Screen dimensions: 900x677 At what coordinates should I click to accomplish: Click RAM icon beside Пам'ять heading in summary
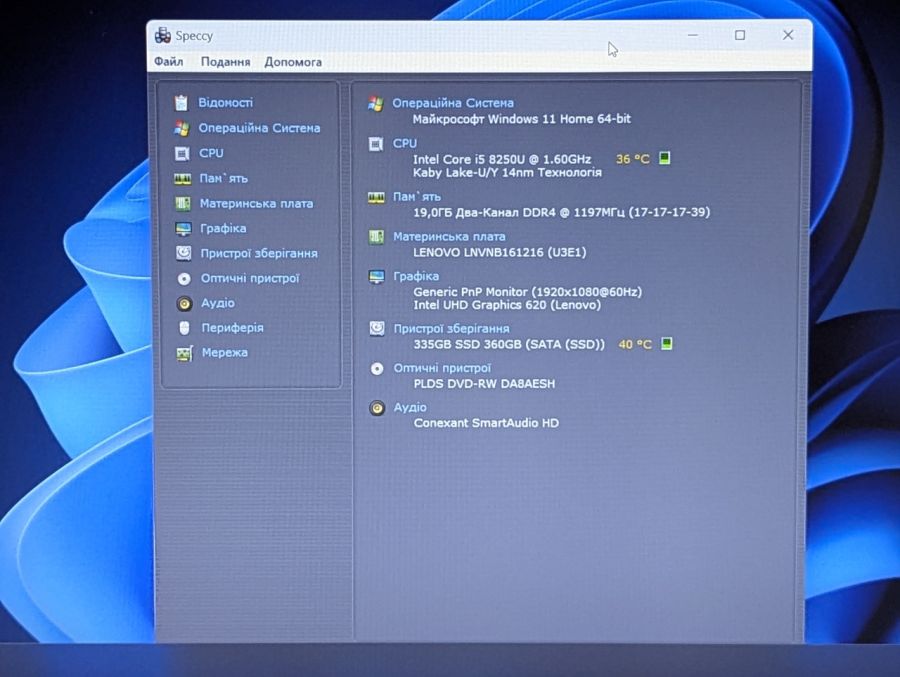point(376,198)
